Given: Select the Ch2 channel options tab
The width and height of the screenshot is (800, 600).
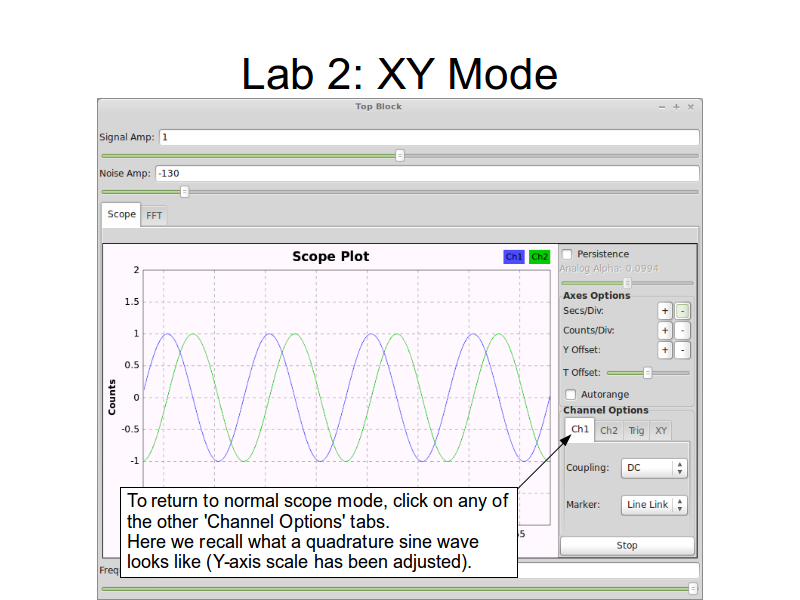Looking at the screenshot, I should pos(609,430).
